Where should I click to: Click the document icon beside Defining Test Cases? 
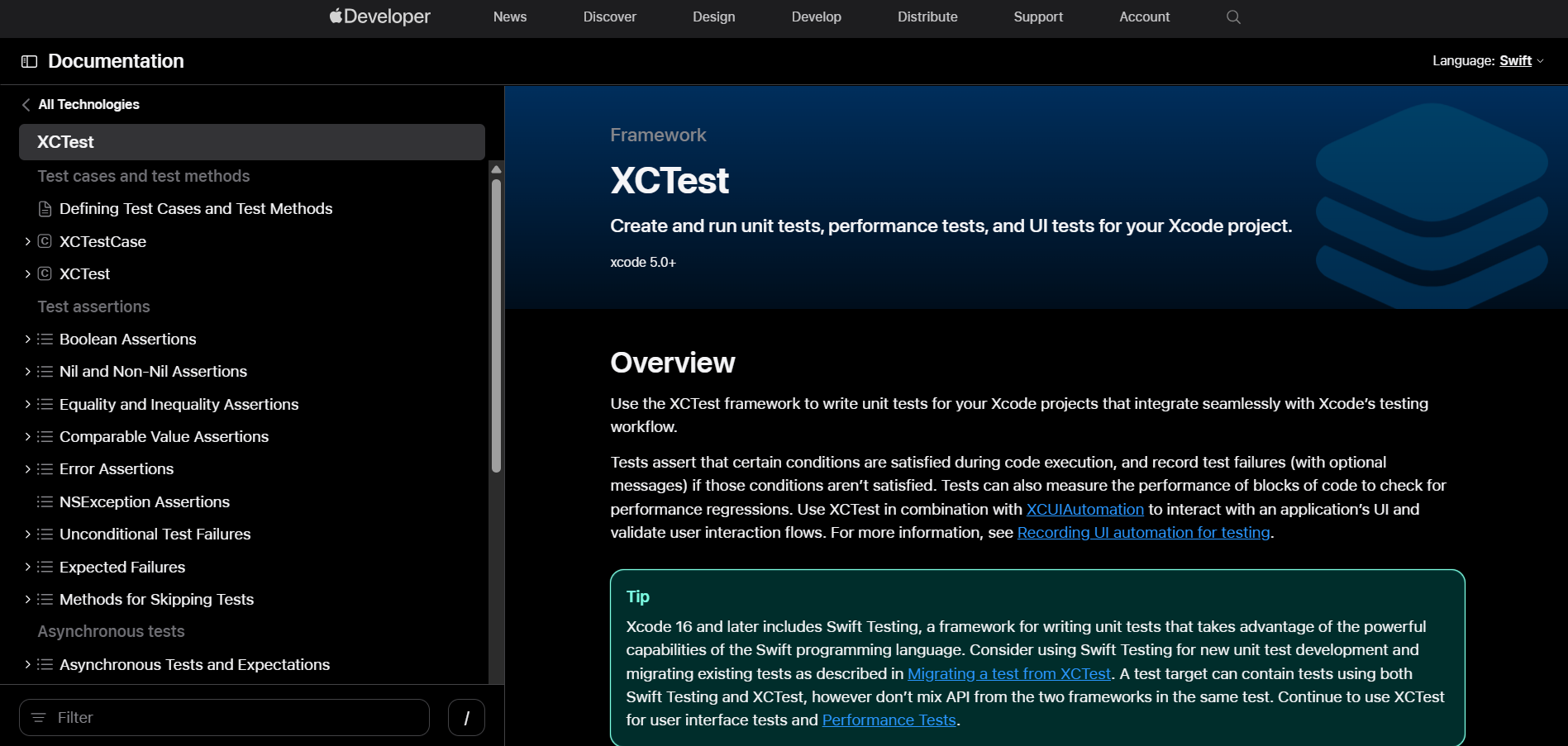tap(44, 208)
